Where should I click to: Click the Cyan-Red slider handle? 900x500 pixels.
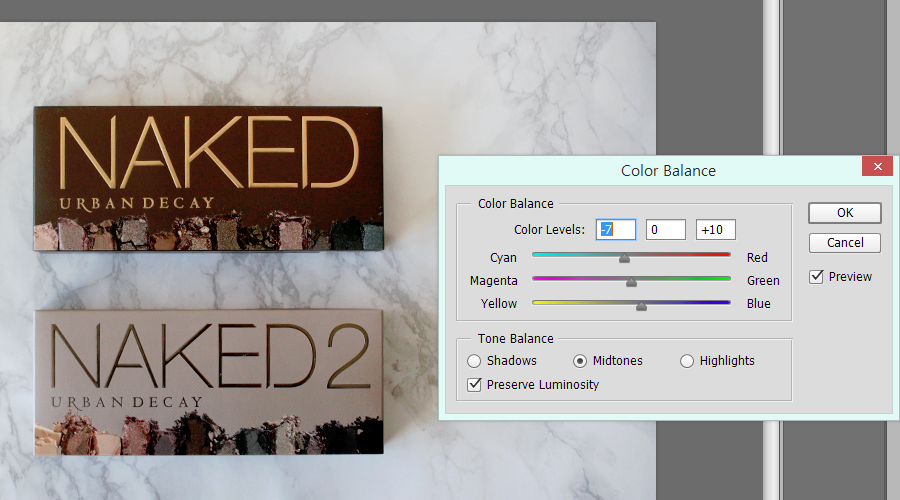[x=624, y=258]
